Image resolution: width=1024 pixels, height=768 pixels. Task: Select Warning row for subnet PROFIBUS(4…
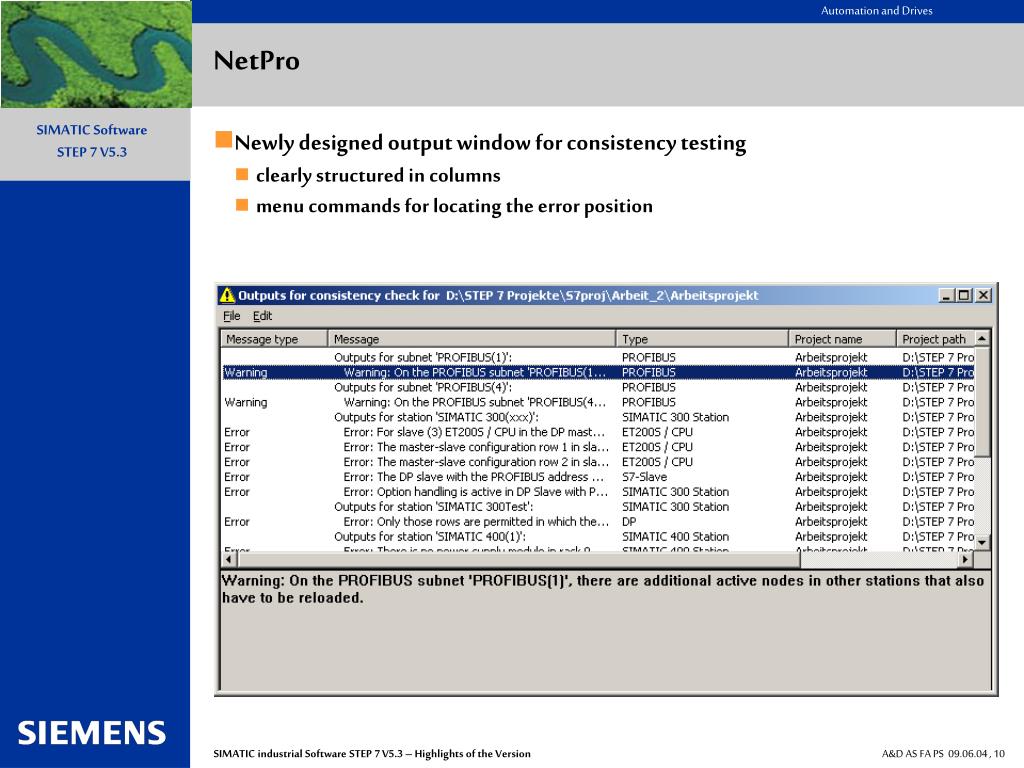(598, 402)
